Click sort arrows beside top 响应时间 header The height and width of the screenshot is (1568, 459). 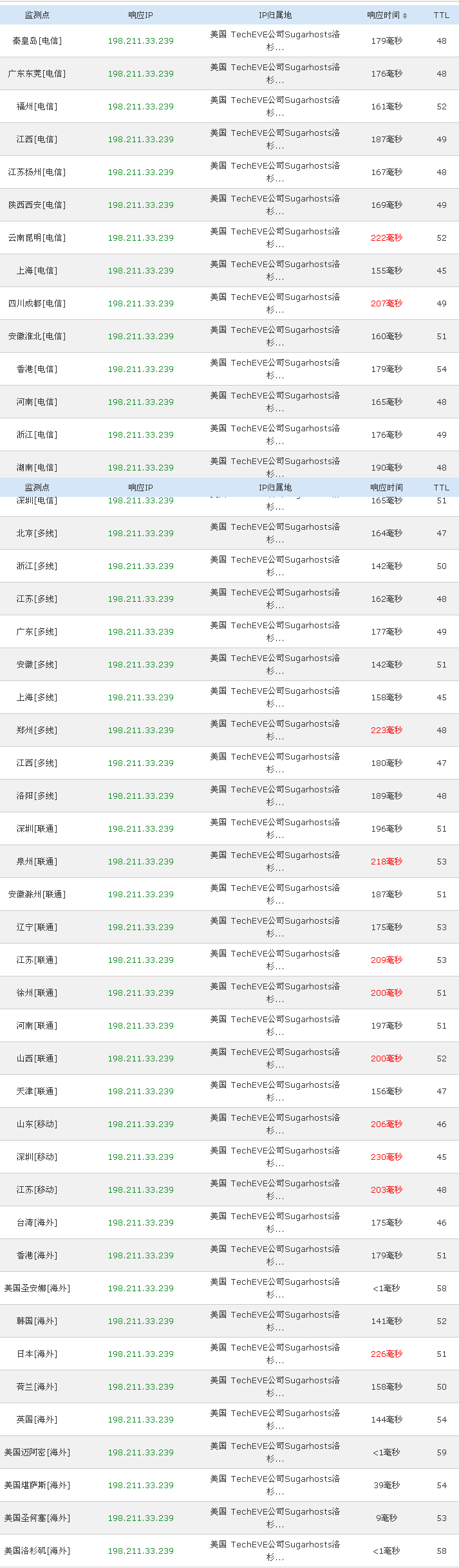(x=405, y=15)
